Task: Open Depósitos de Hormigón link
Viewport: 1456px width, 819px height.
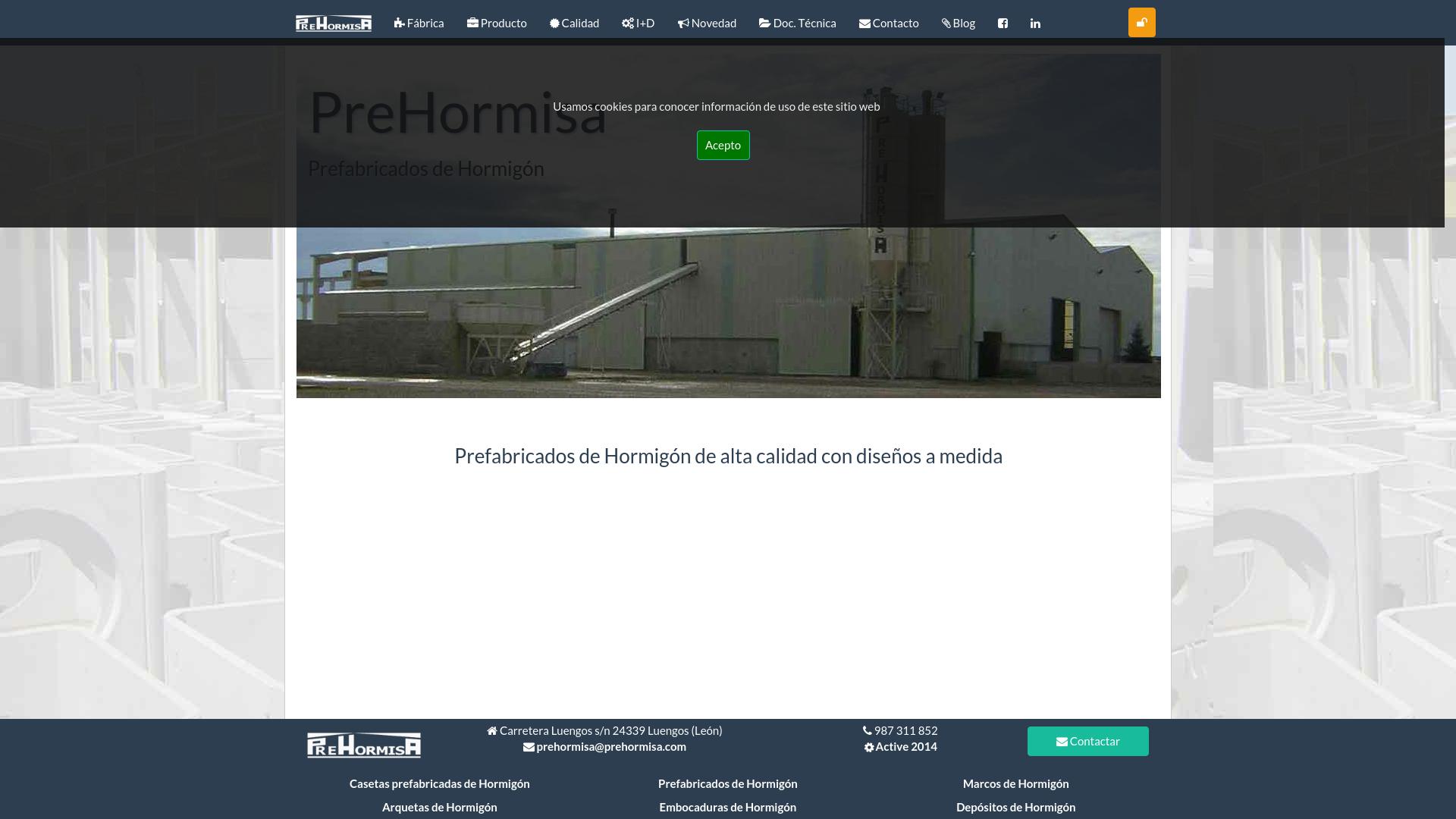Action: (1015, 808)
